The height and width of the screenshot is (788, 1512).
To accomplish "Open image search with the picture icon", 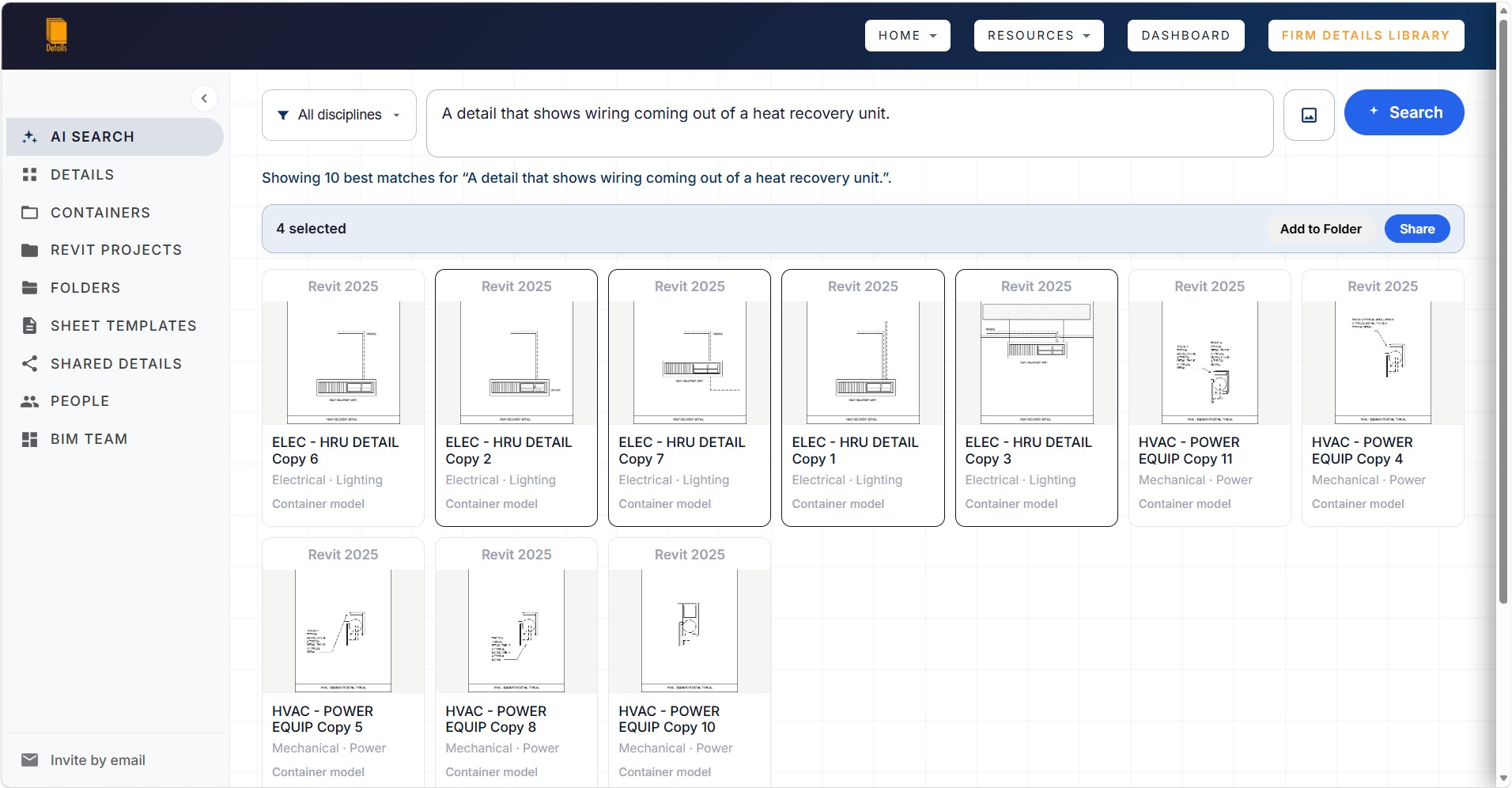I will click(1309, 116).
